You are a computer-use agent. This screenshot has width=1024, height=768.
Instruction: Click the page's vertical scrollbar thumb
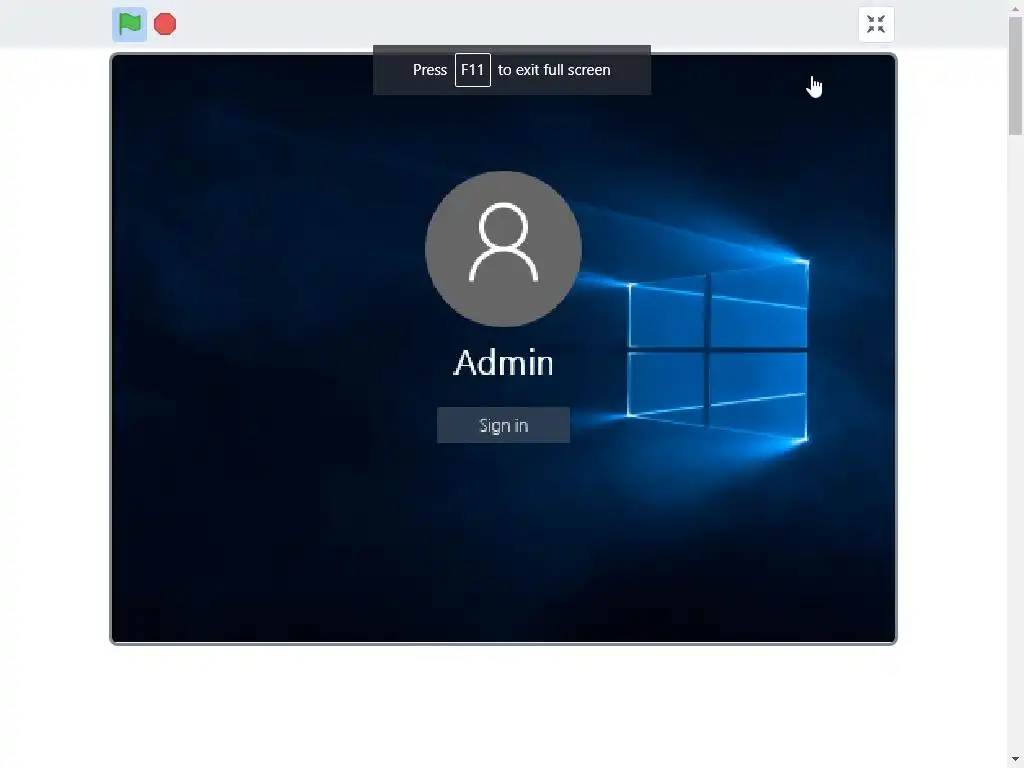click(x=1015, y=76)
